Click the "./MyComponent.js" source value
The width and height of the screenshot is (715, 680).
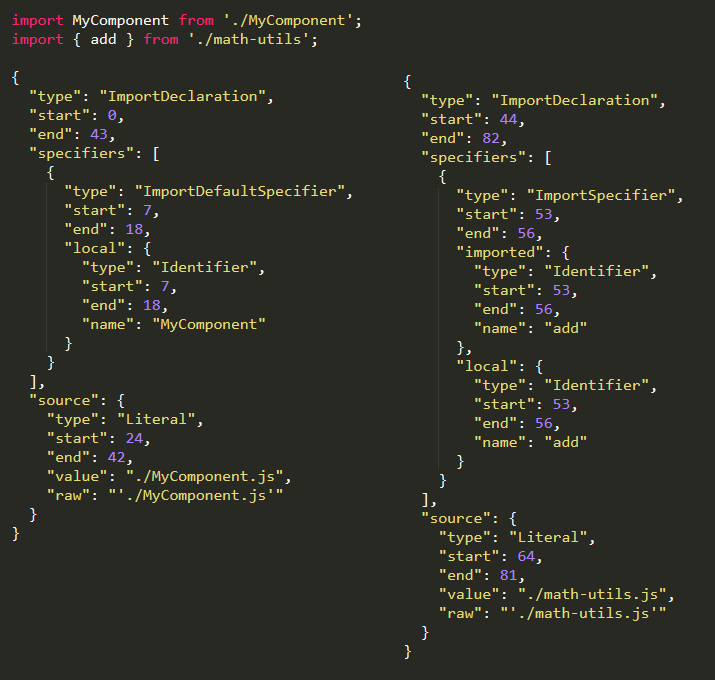point(204,477)
